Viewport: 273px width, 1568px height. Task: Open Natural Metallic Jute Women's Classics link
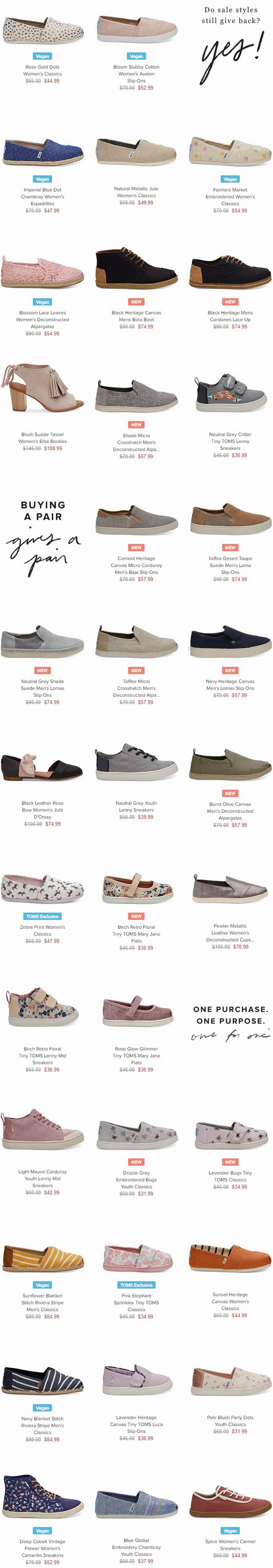(136, 193)
